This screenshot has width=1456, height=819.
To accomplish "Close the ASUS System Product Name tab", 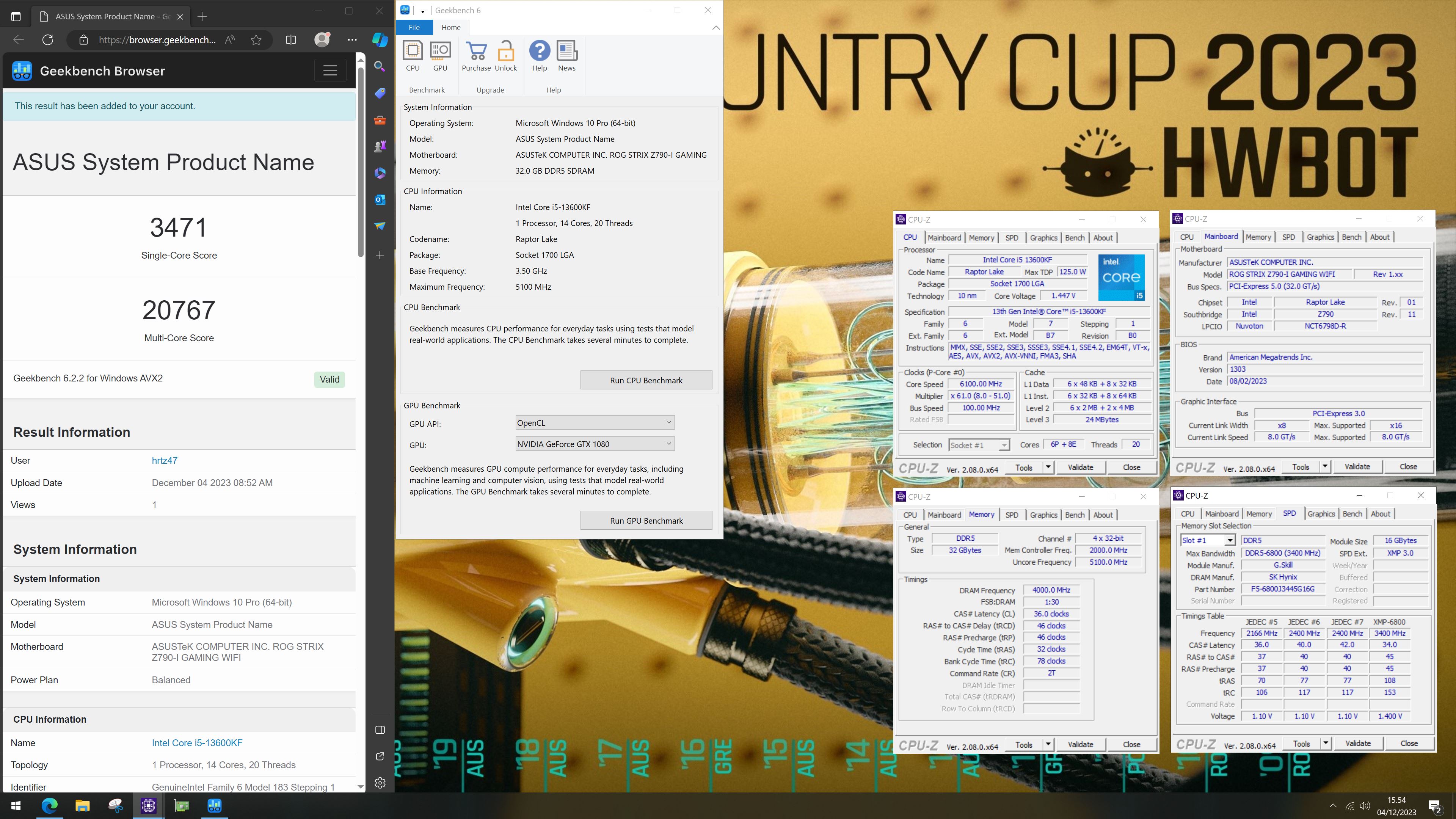I will click(x=180, y=16).
